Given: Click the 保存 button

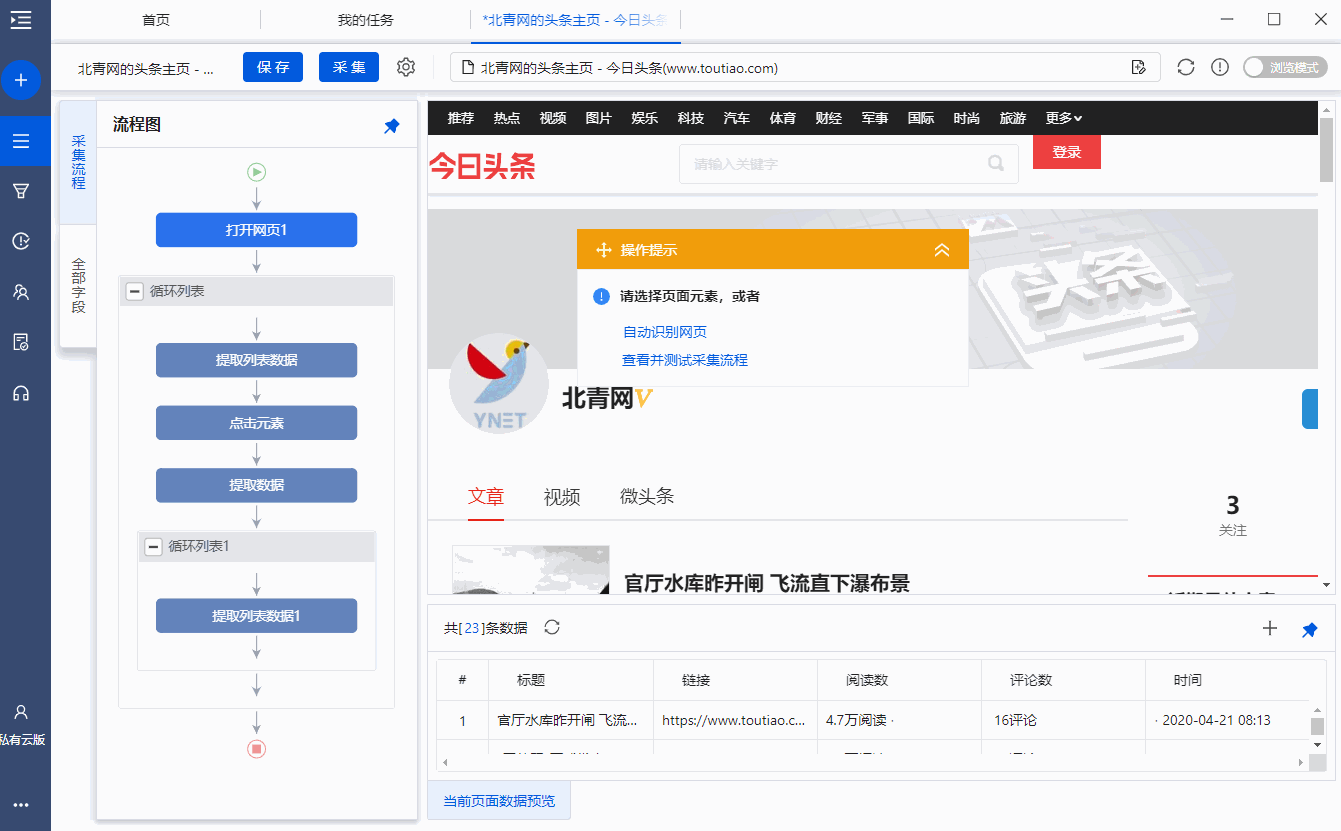Looking at the screenshot, I should [273, 67].
